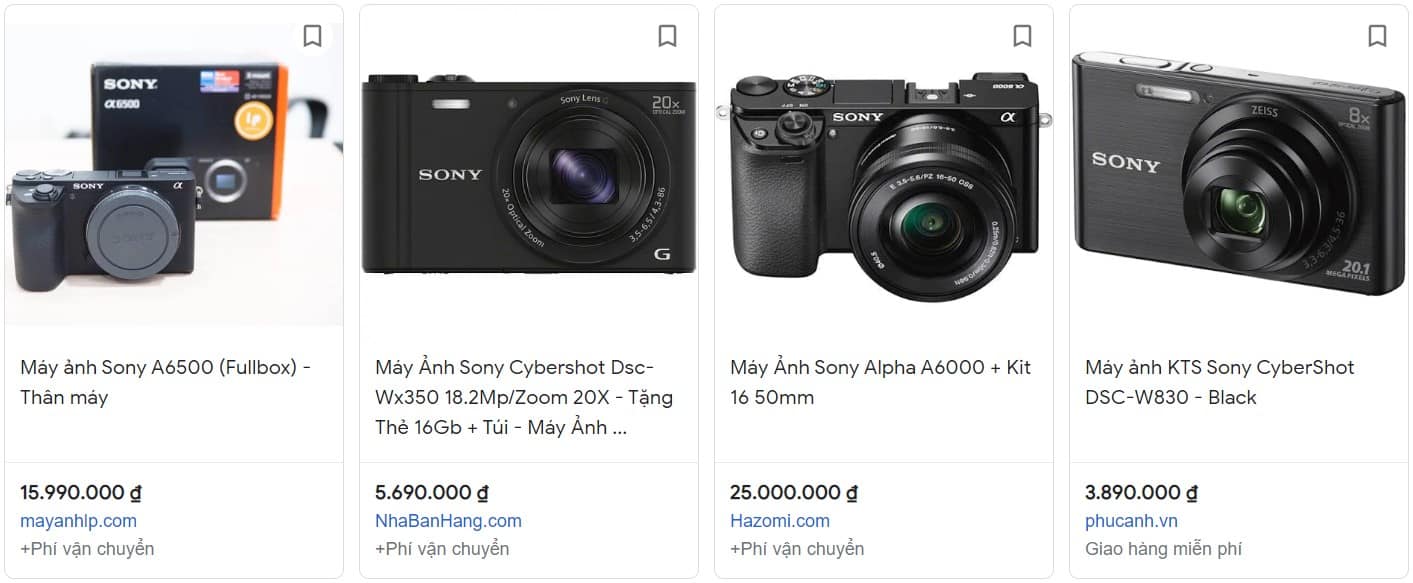Click the 5.690.000 ₫ price
This screenshot has width=1413, height=583.
pyautogui.click(x=431, y=493)
